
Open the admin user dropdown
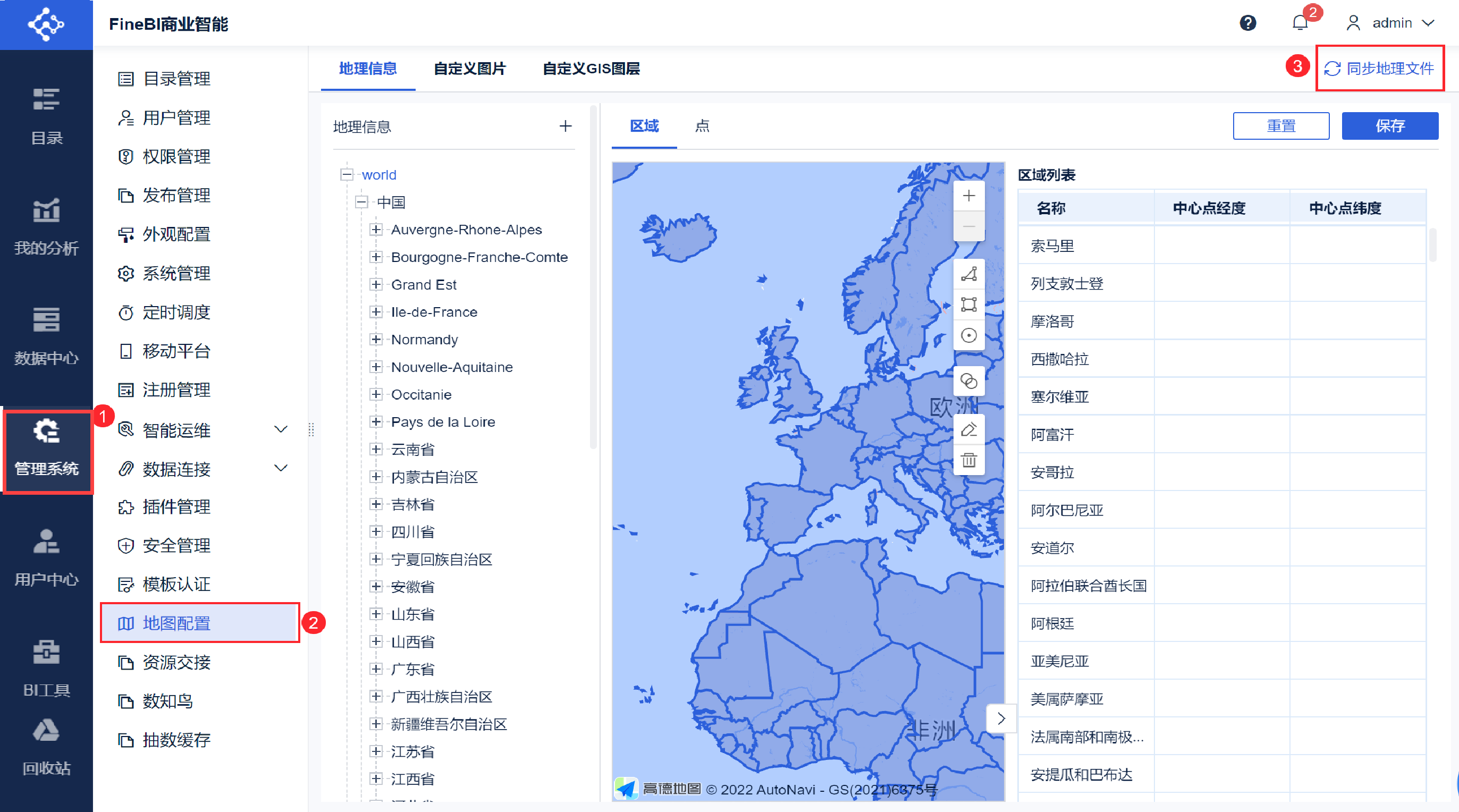pyautogui.click(x=1391, y=23)
